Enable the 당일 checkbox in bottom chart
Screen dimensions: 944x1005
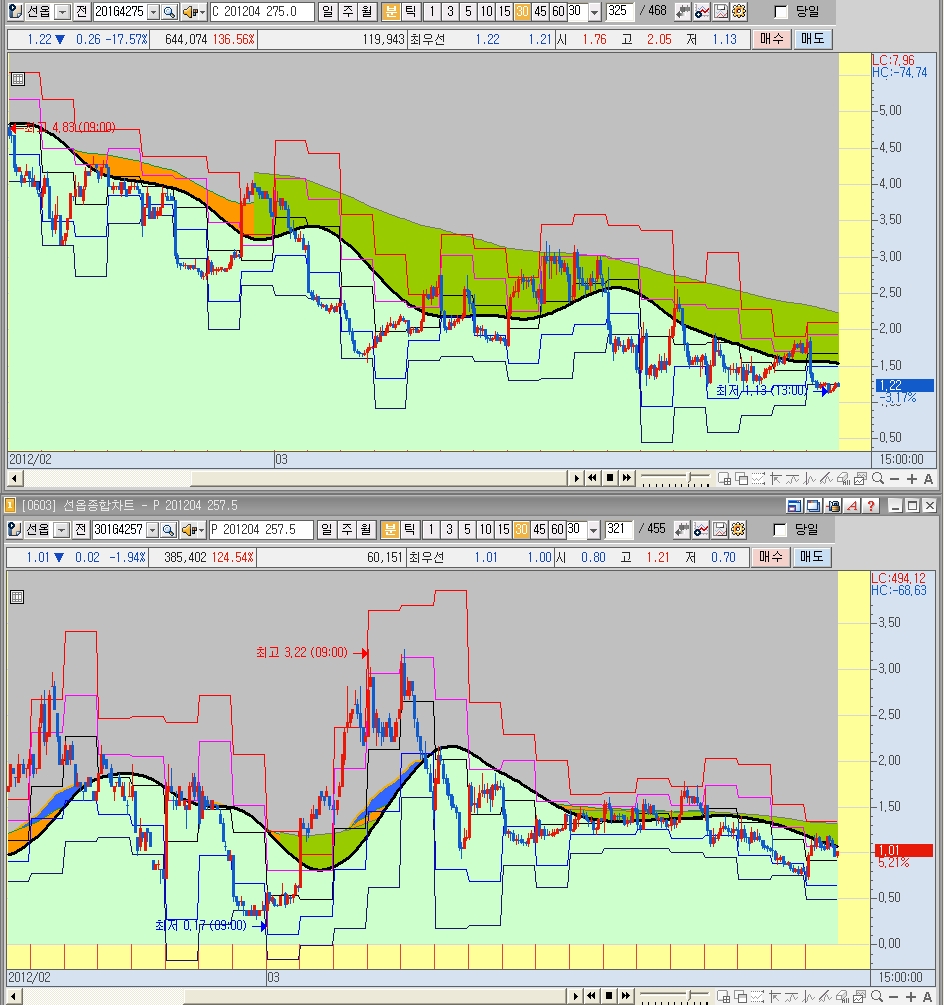782,529
